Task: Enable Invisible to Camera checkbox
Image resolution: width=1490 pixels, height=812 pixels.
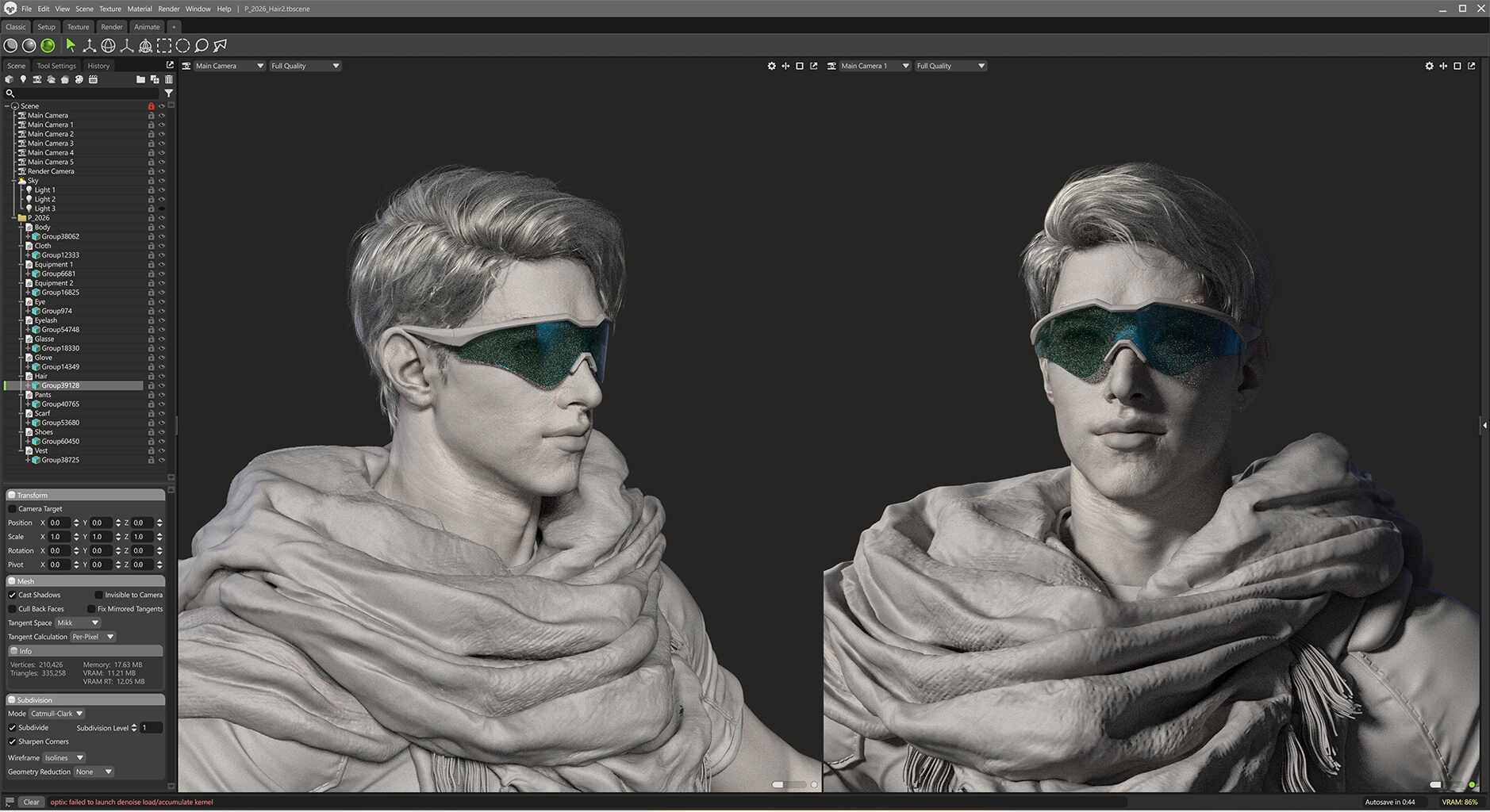Action: pos(98,595)
